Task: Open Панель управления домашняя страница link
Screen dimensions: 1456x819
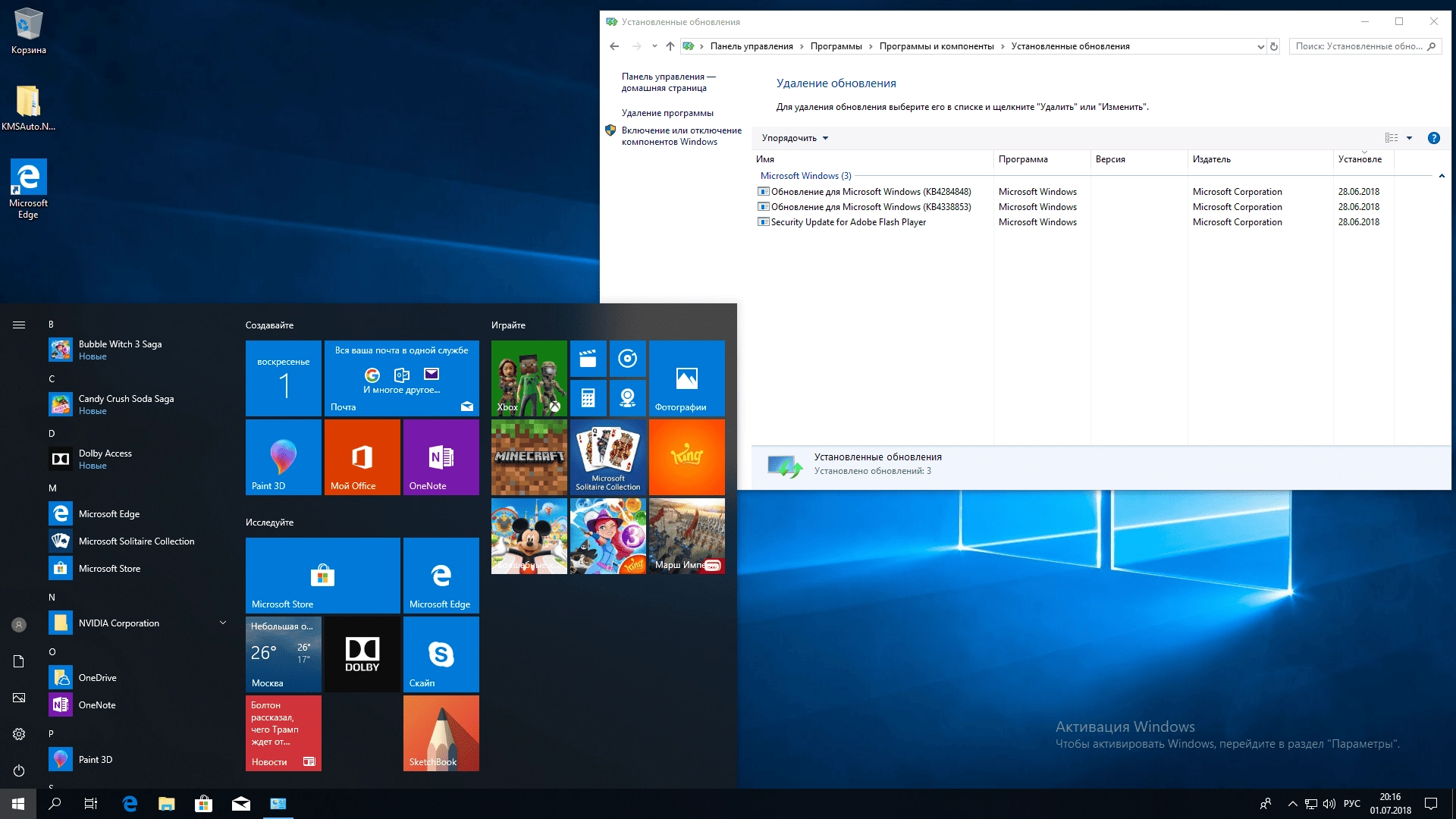Action: [668, 82]
